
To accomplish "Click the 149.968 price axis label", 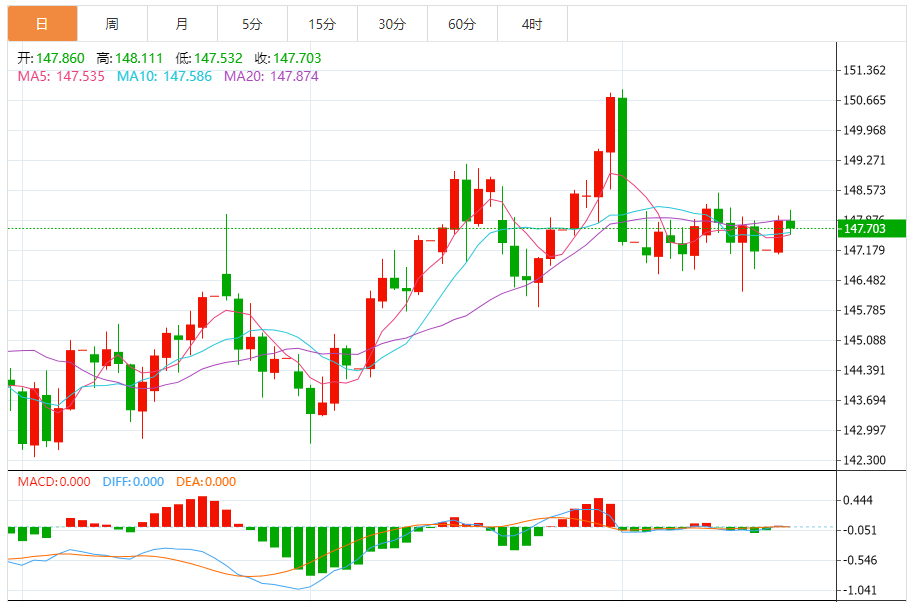I will pyautogui.click(x=865, y=130).
